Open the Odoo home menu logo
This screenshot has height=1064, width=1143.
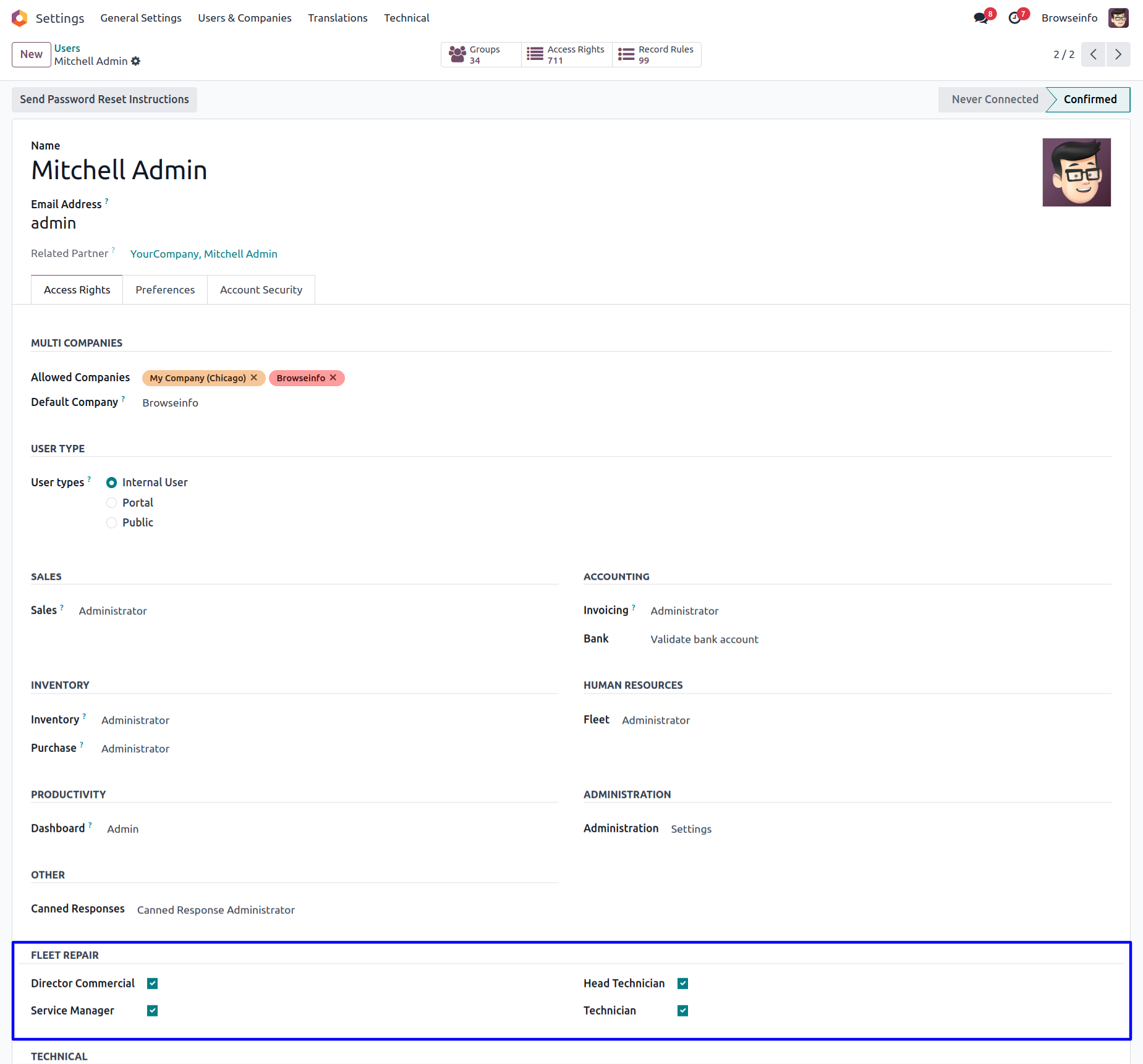[x=20, y=18]
